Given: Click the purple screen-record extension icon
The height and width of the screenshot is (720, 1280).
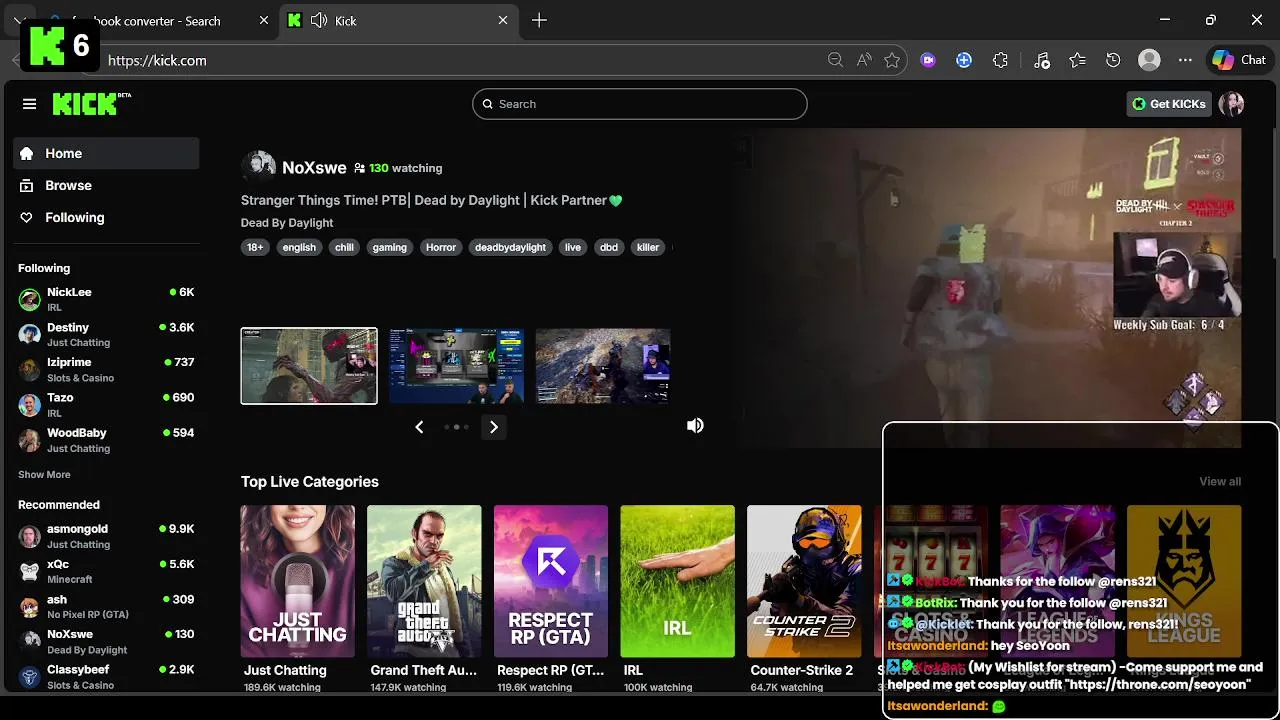Looking at the screenshot, I should tap(928, 60).
